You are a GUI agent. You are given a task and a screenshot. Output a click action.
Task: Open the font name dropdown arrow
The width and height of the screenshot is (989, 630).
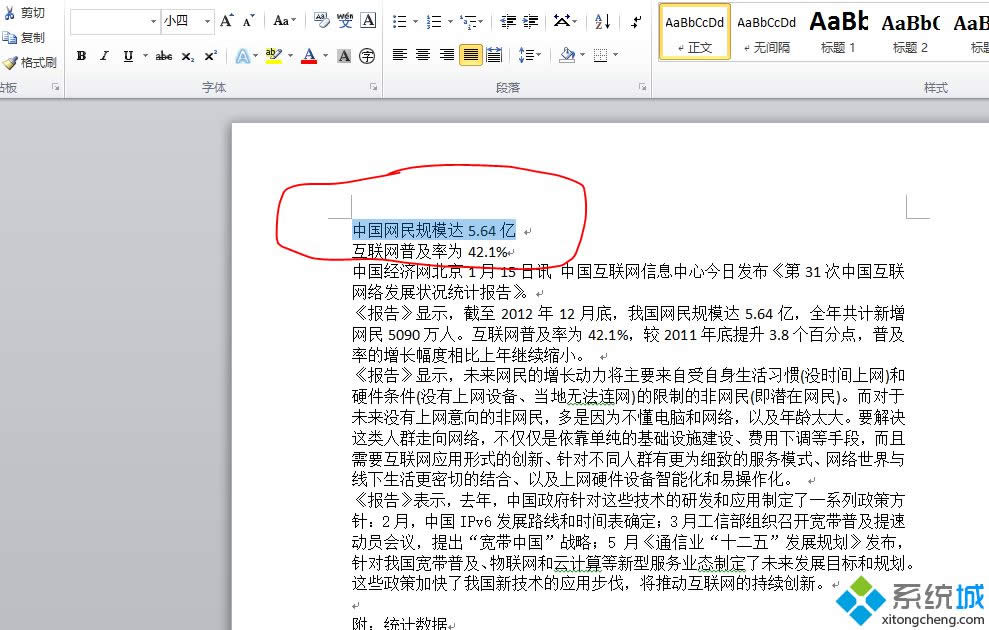point(153,21)
